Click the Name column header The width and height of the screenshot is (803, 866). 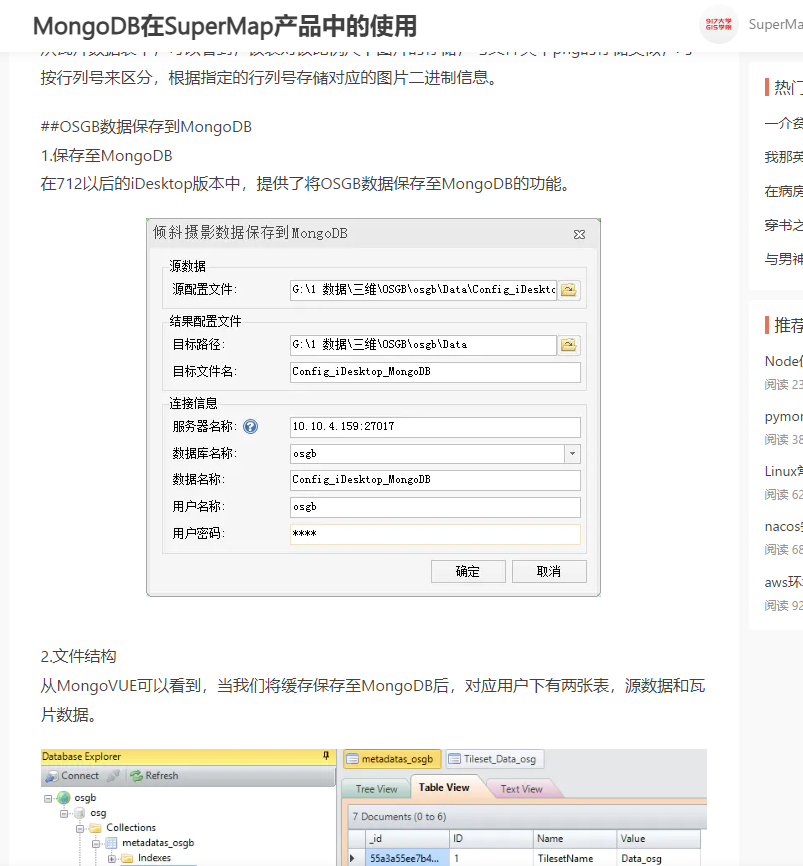pos(574,838)
